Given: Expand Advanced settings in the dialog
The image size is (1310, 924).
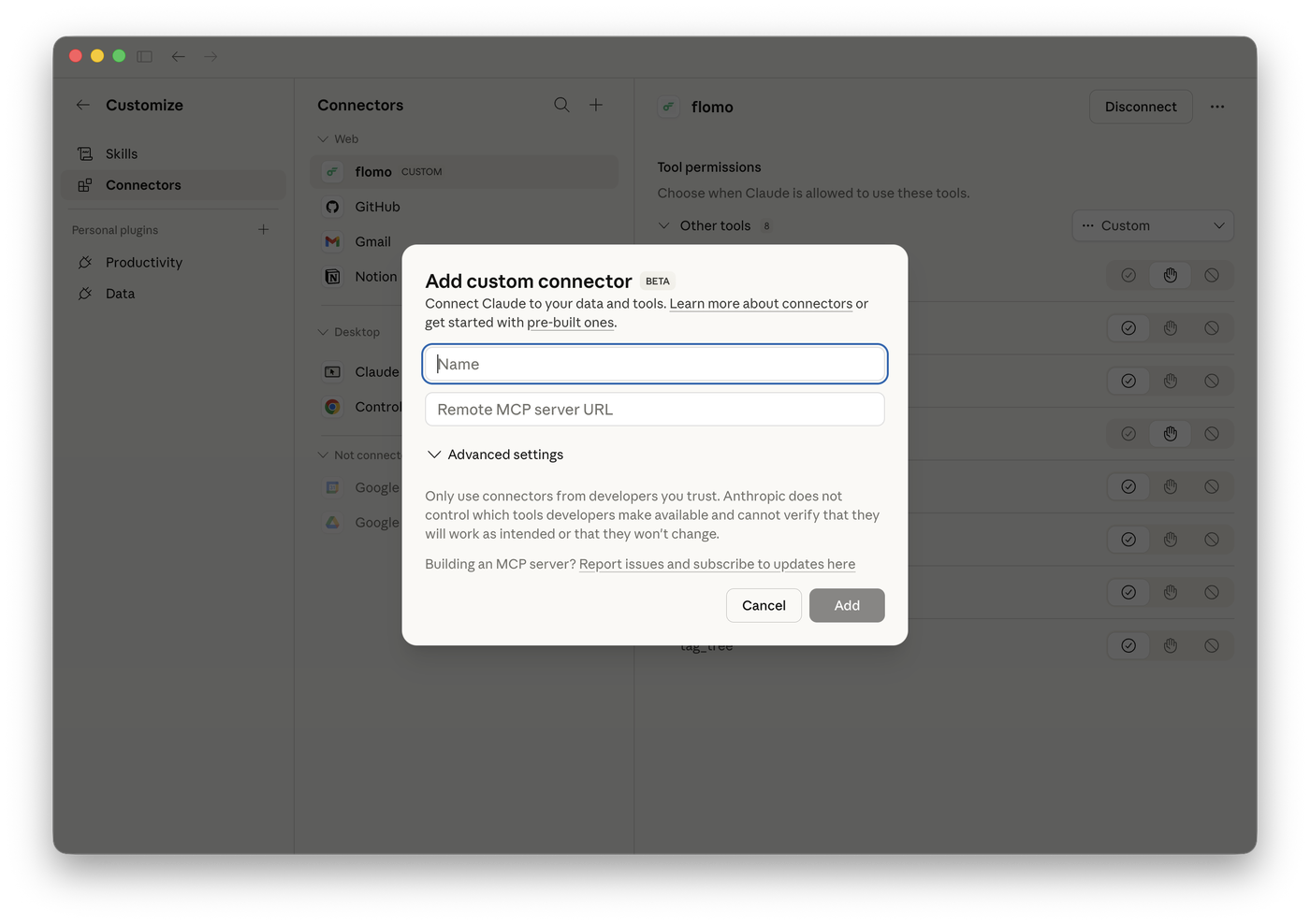Looking at the screenshot, I should click(495, 455).
